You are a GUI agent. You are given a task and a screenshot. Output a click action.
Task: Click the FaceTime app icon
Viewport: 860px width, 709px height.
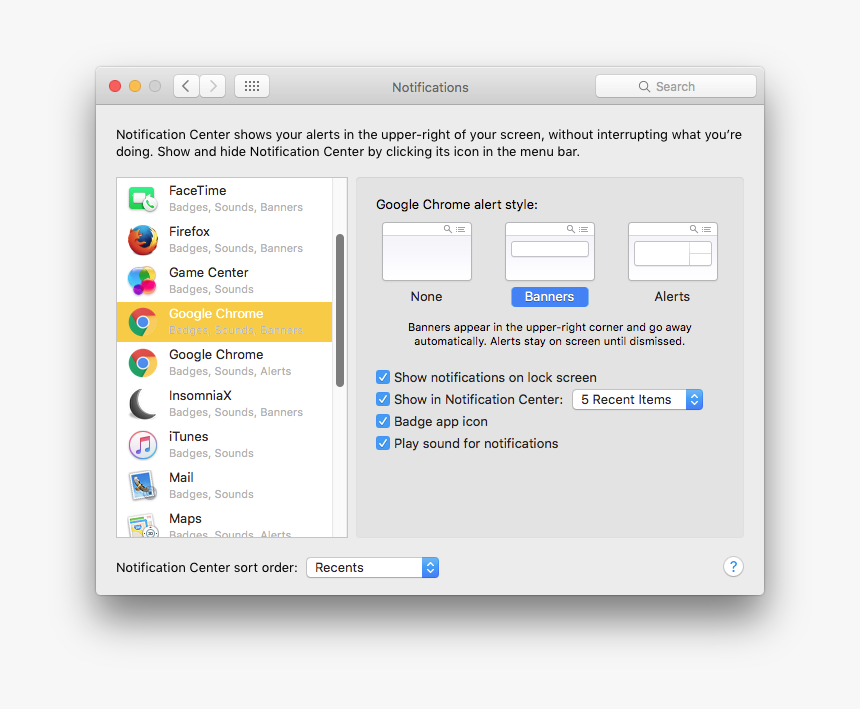143,198
